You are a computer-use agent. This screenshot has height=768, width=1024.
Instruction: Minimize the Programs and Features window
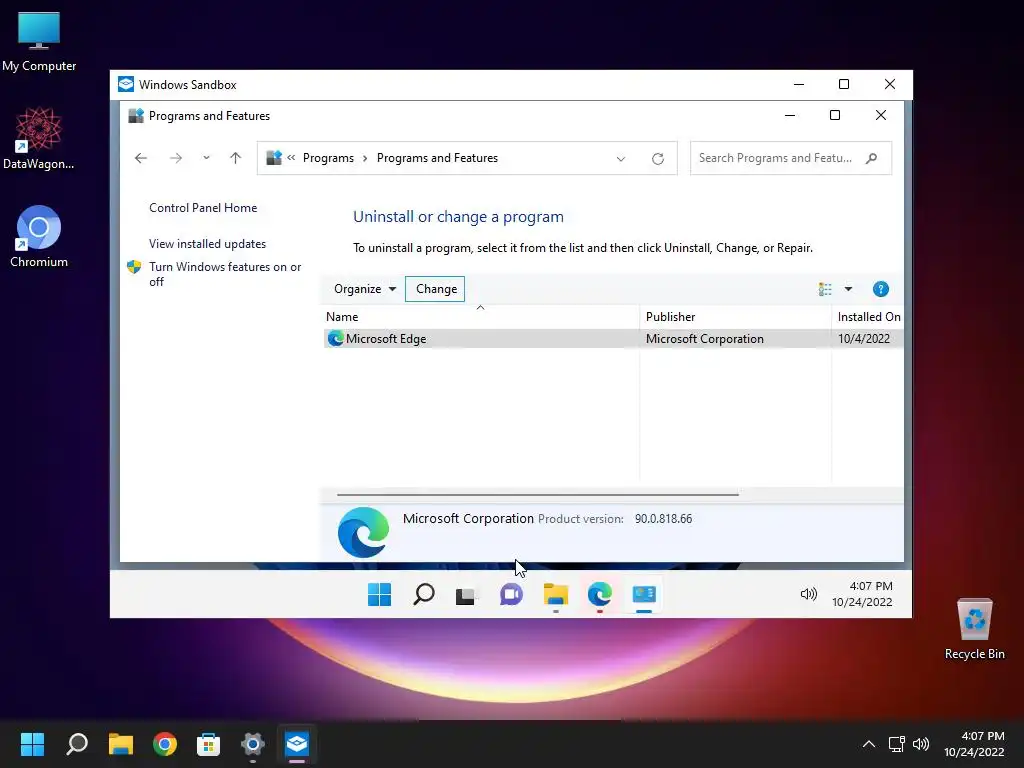(790, 116)
